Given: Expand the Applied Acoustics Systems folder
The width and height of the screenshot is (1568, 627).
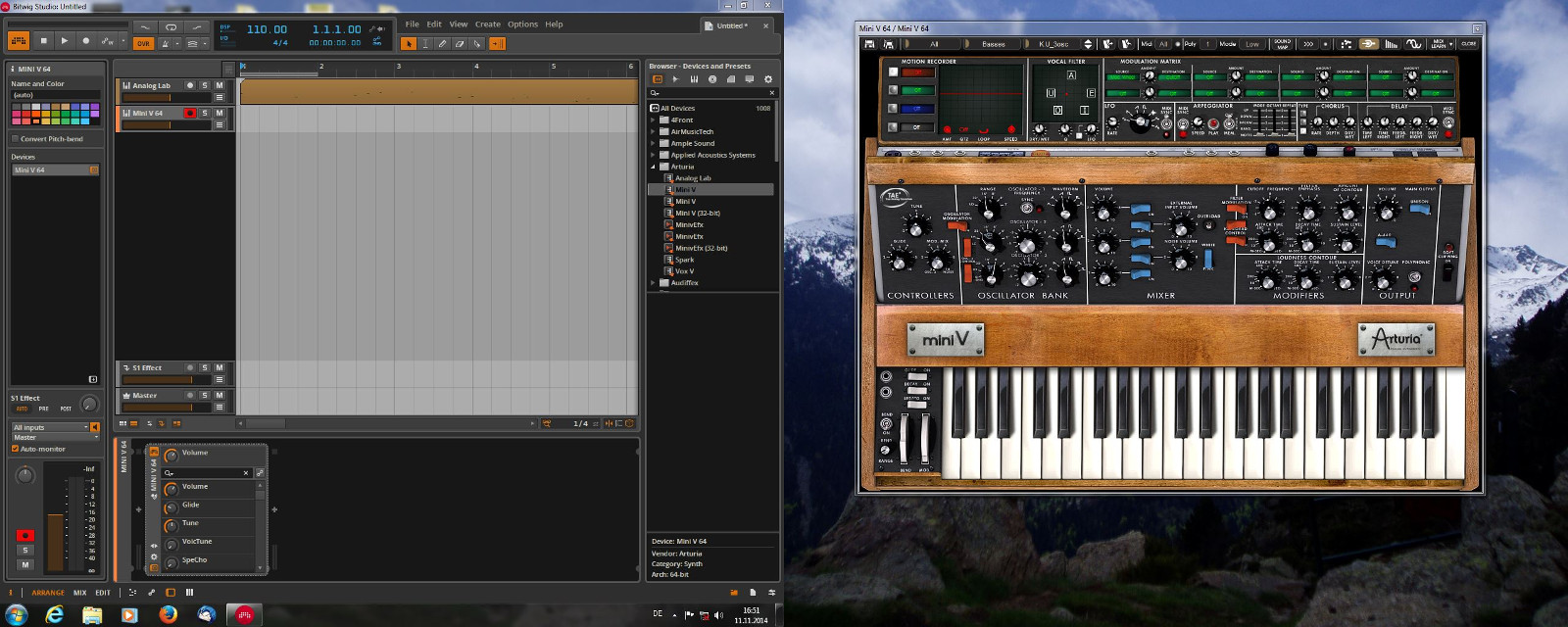Looking at the screenshot, I should point(654,155).
